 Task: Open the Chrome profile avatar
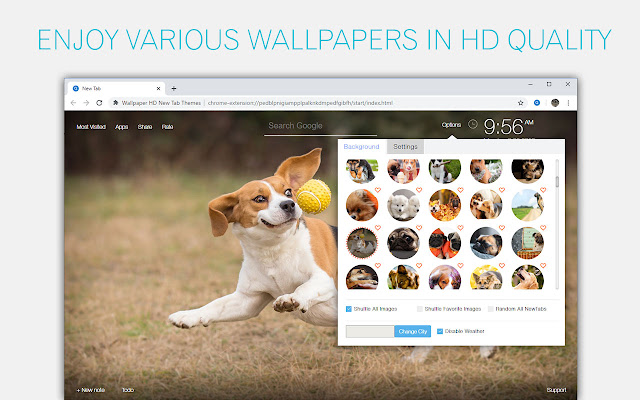[555, 103]
